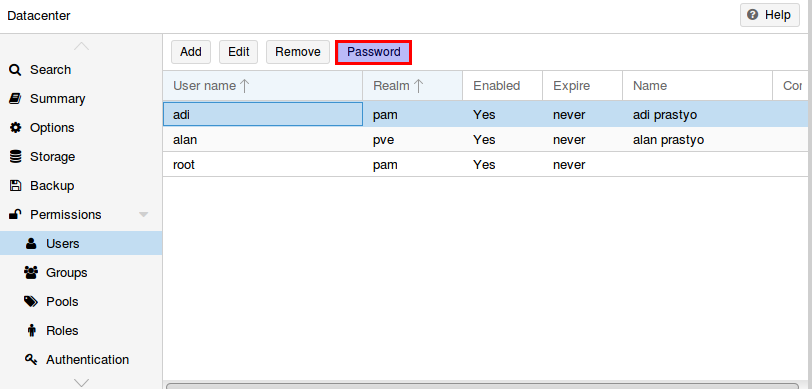The image size is (812, 389).
Task: Select the user row 'root'
Action: (485, 165)
